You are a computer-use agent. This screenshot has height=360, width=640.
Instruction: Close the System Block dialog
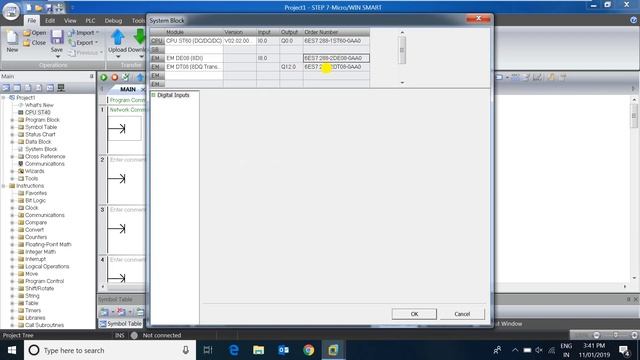coord(478,19)
